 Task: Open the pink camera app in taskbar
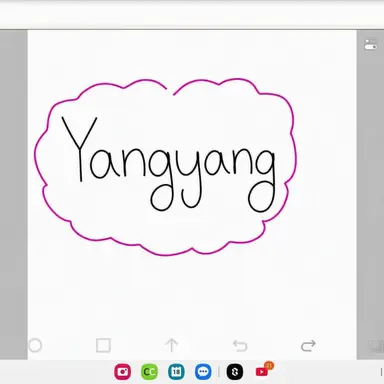tap(123, 372)
